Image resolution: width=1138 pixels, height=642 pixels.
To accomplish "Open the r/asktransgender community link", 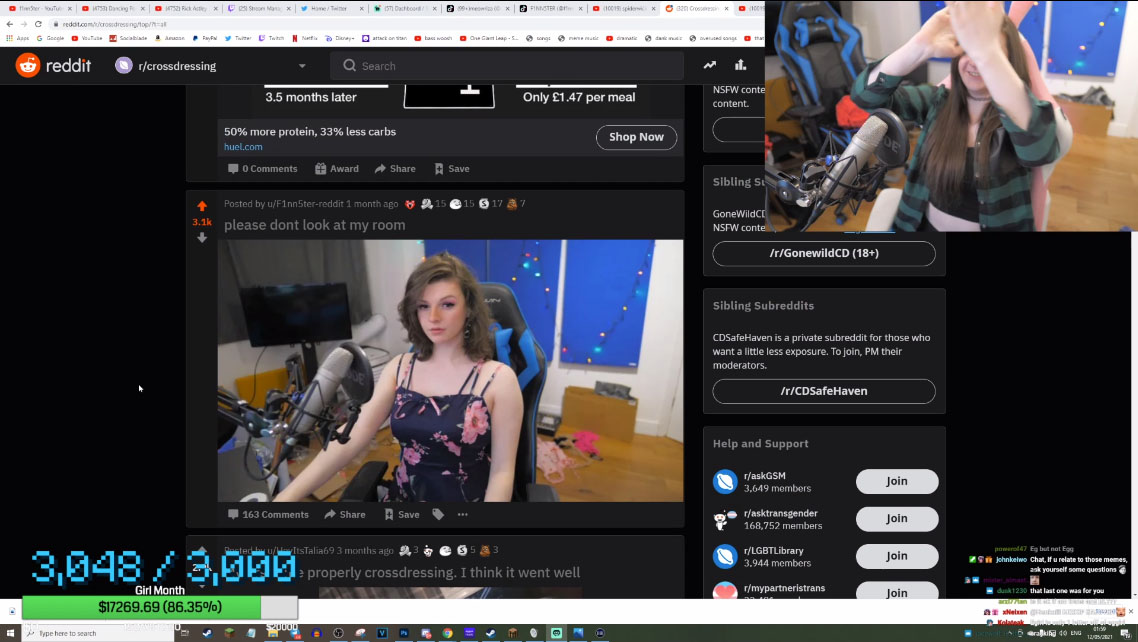I will point(780,513).
